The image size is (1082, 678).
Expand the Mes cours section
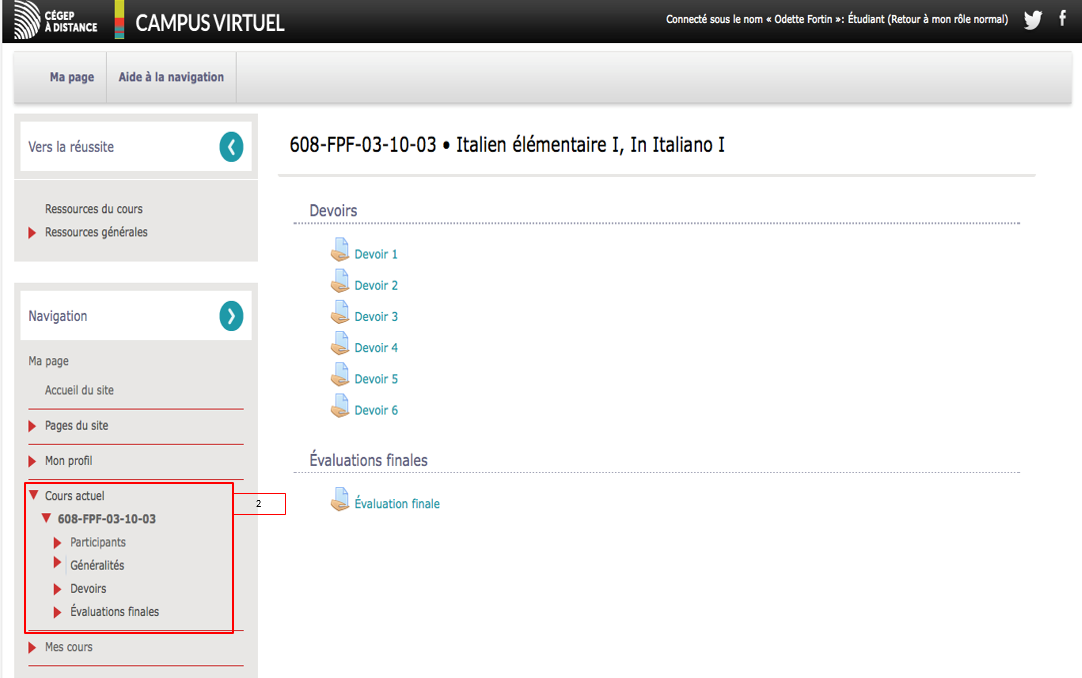point(68,647)
